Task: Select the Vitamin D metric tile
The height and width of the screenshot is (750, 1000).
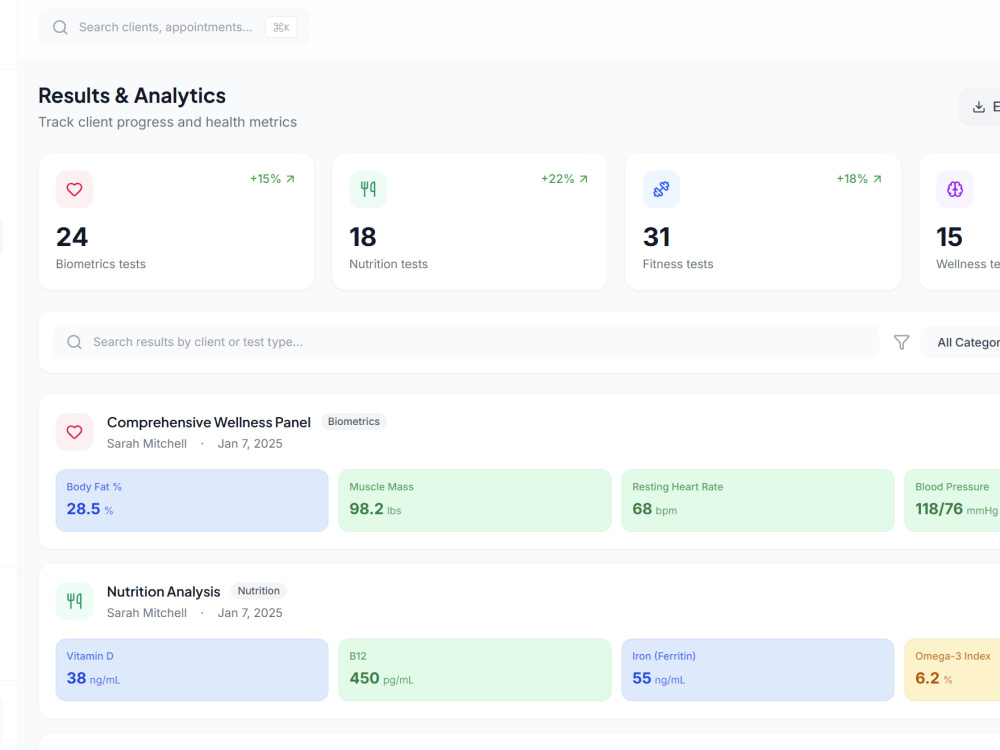Action: pos(192,670)
